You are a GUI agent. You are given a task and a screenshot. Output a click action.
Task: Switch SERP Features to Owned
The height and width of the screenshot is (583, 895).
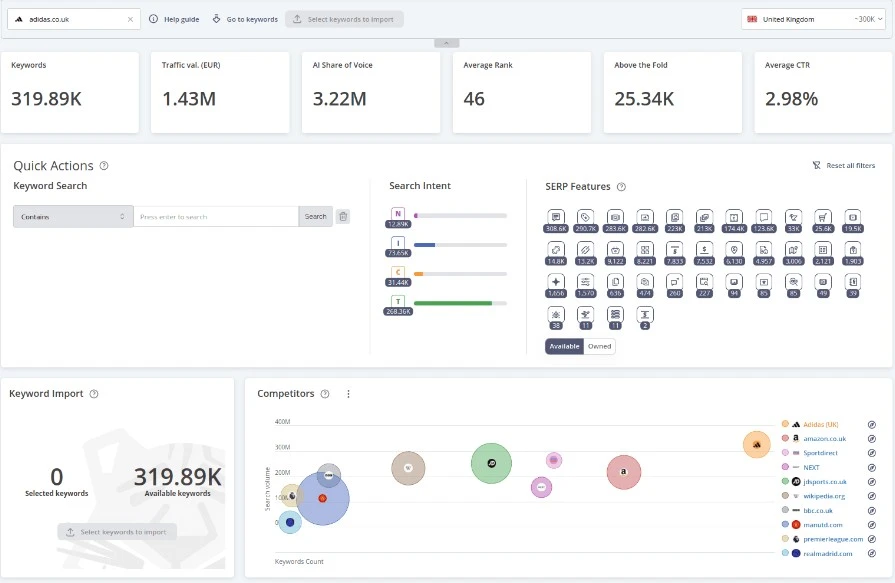click(x=599, y=346)
